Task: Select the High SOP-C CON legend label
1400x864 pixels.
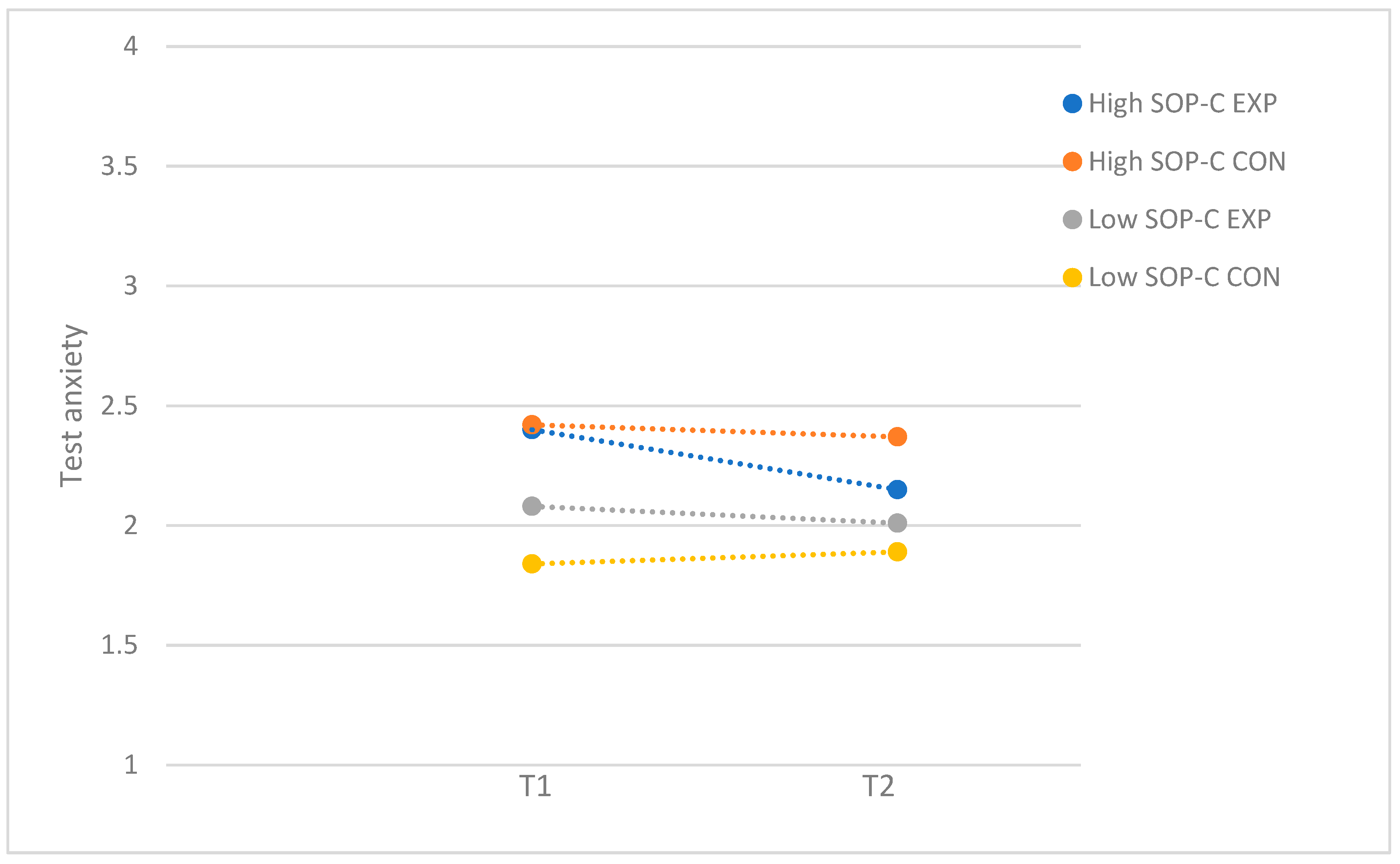Action: coord(1187,162)
